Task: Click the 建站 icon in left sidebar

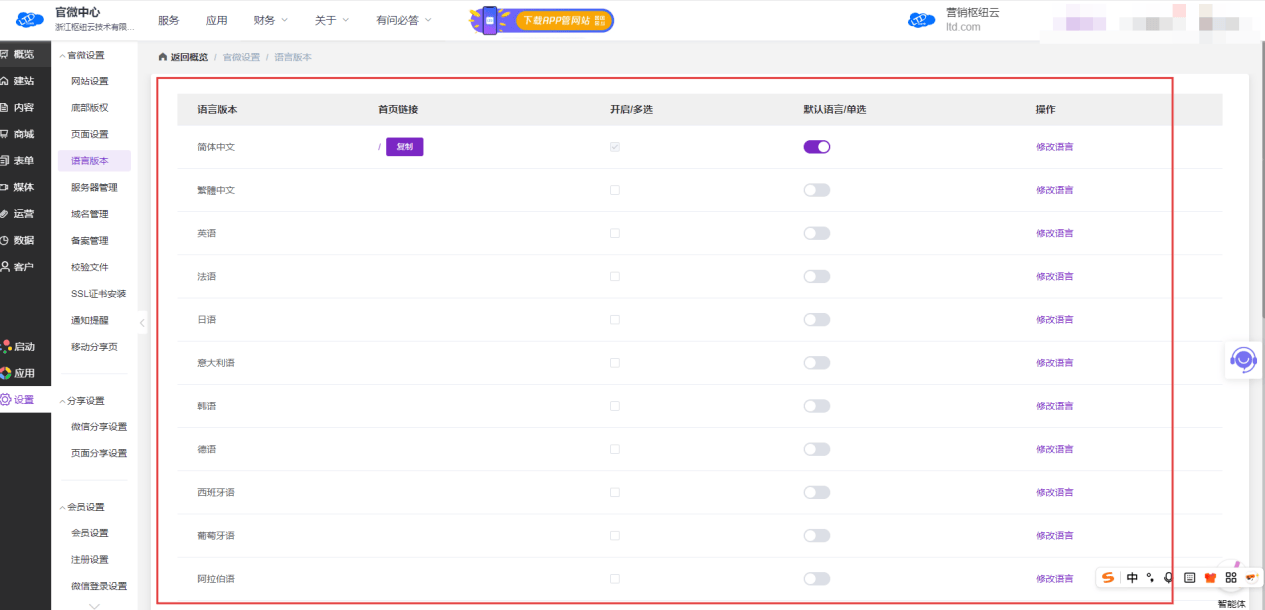Action: (6, 81)
